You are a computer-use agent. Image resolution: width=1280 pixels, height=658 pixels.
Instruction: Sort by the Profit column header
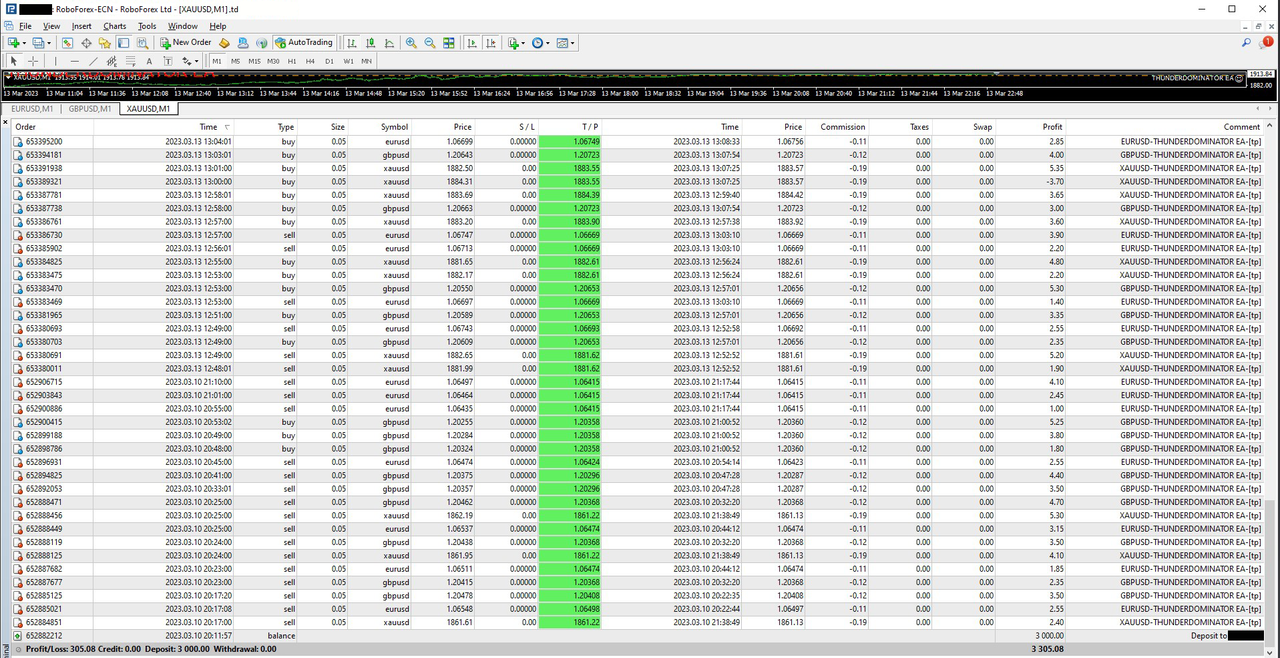1052,127
